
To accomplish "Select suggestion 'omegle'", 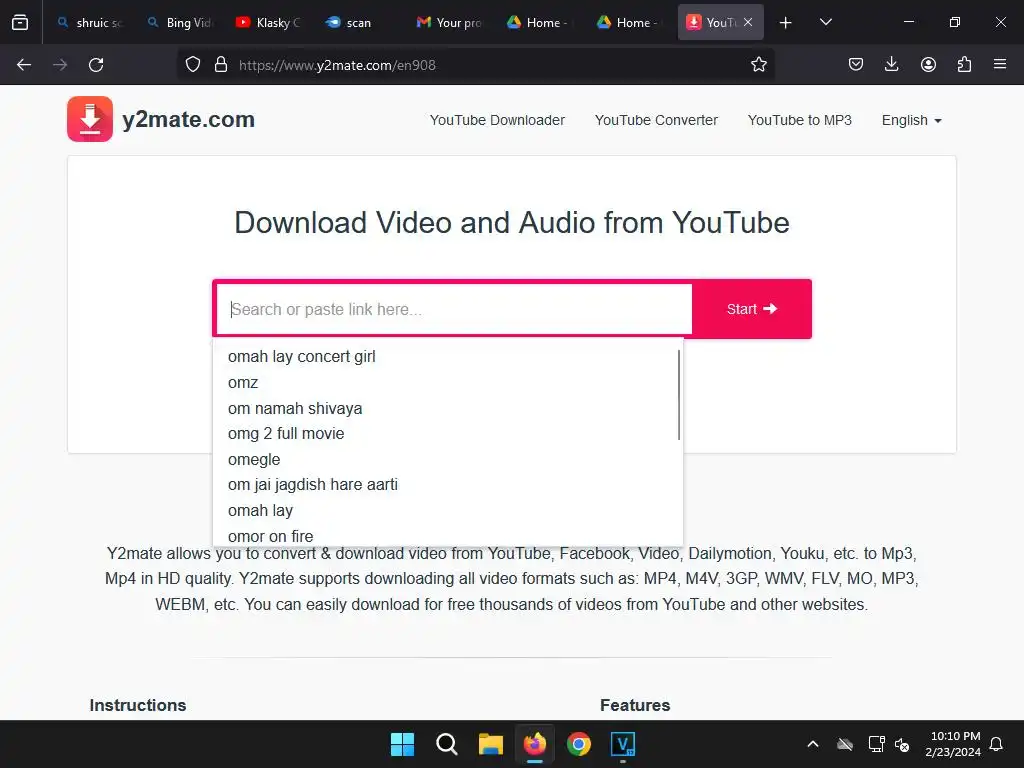I will (253, 459).
